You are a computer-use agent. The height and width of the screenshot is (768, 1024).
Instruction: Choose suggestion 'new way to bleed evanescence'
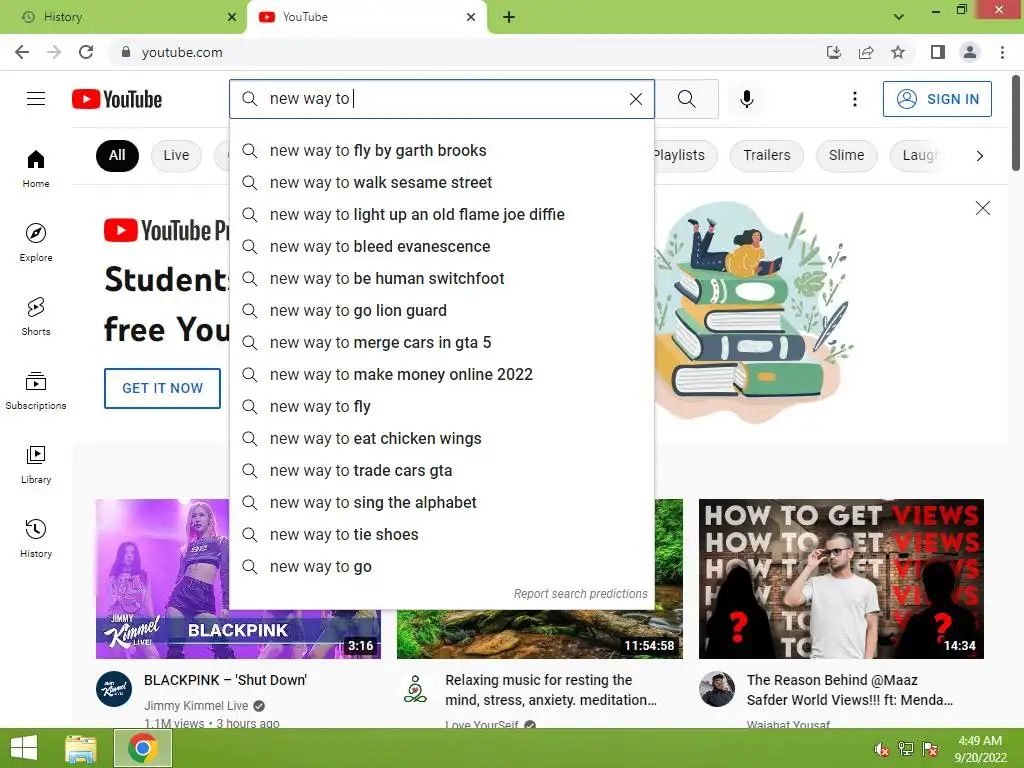coord(441,246)
